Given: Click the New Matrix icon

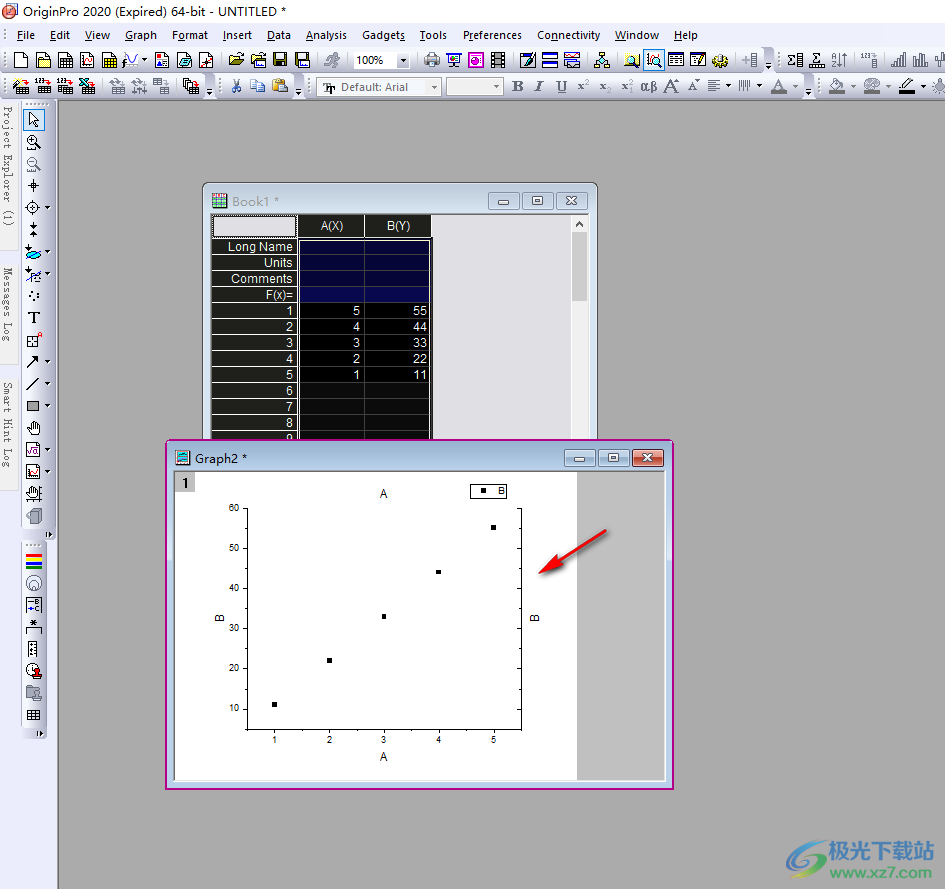Looking at the screenshot, I should coord(109,60).
